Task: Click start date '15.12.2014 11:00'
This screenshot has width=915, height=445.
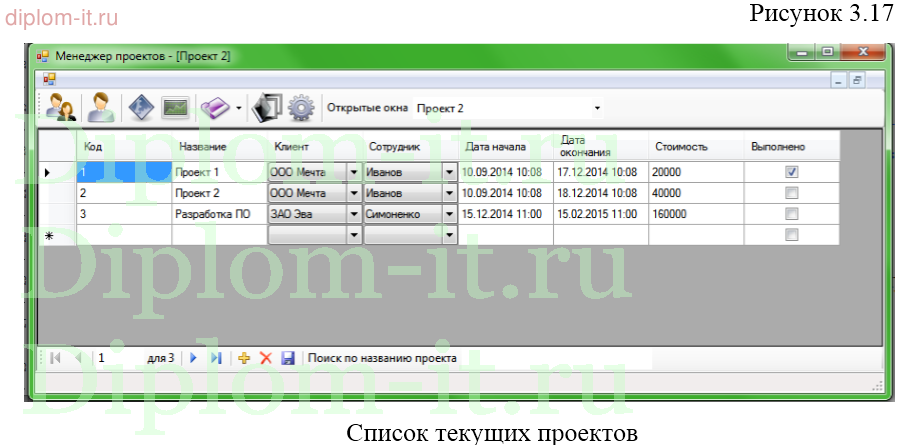Action: [505, 214]
